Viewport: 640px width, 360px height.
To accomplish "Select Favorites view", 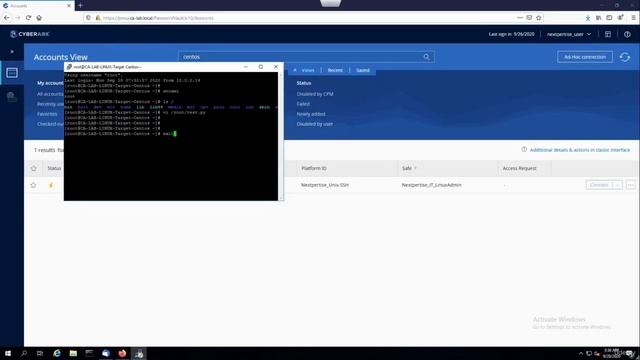I will [47, 114].
